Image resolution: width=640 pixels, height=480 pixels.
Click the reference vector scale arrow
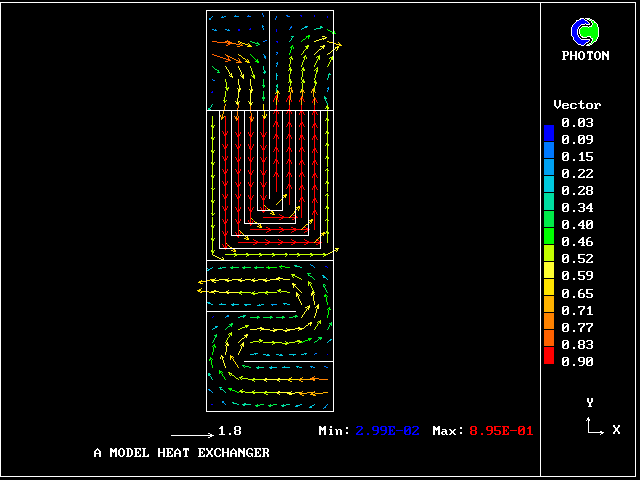(191, 435)
